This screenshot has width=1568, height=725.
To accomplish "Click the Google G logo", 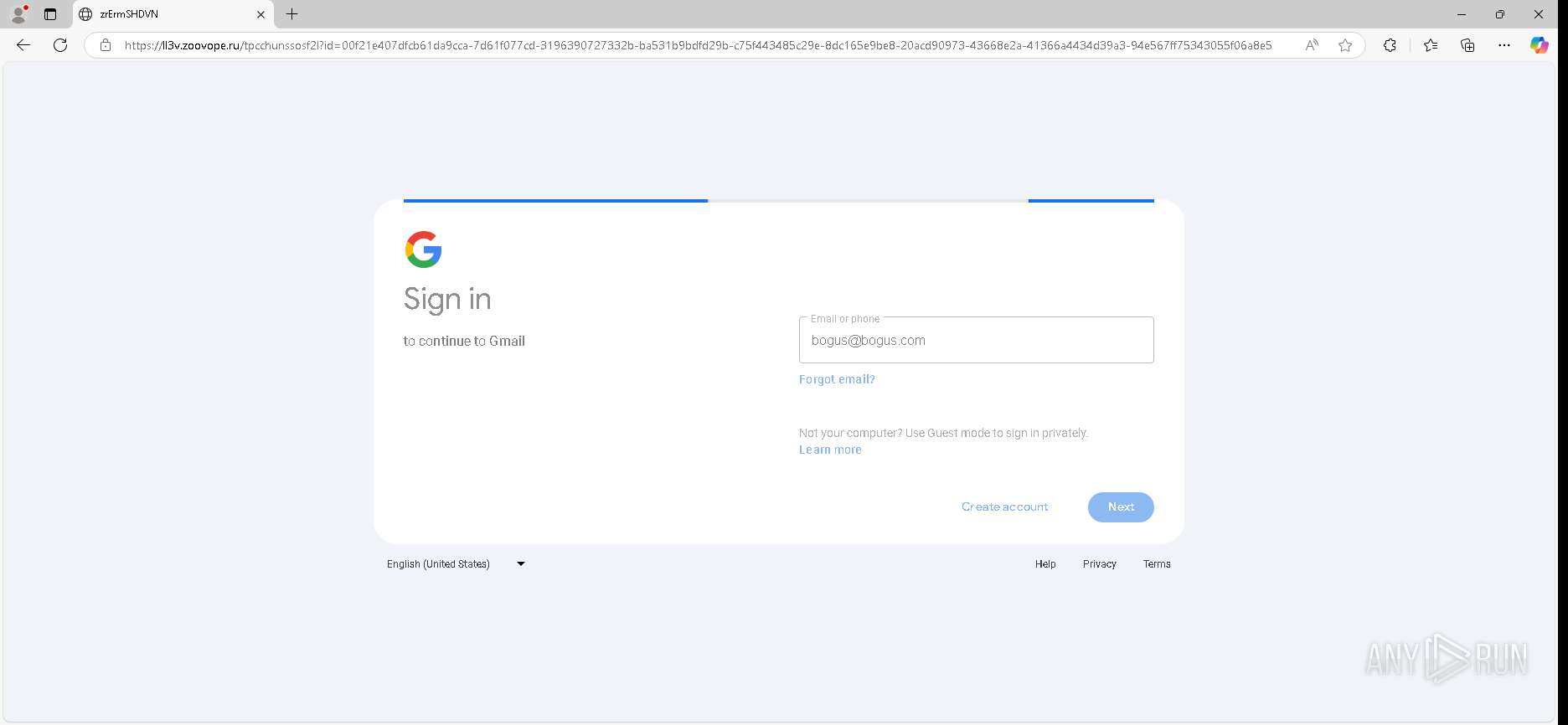I will click(423, 249).
